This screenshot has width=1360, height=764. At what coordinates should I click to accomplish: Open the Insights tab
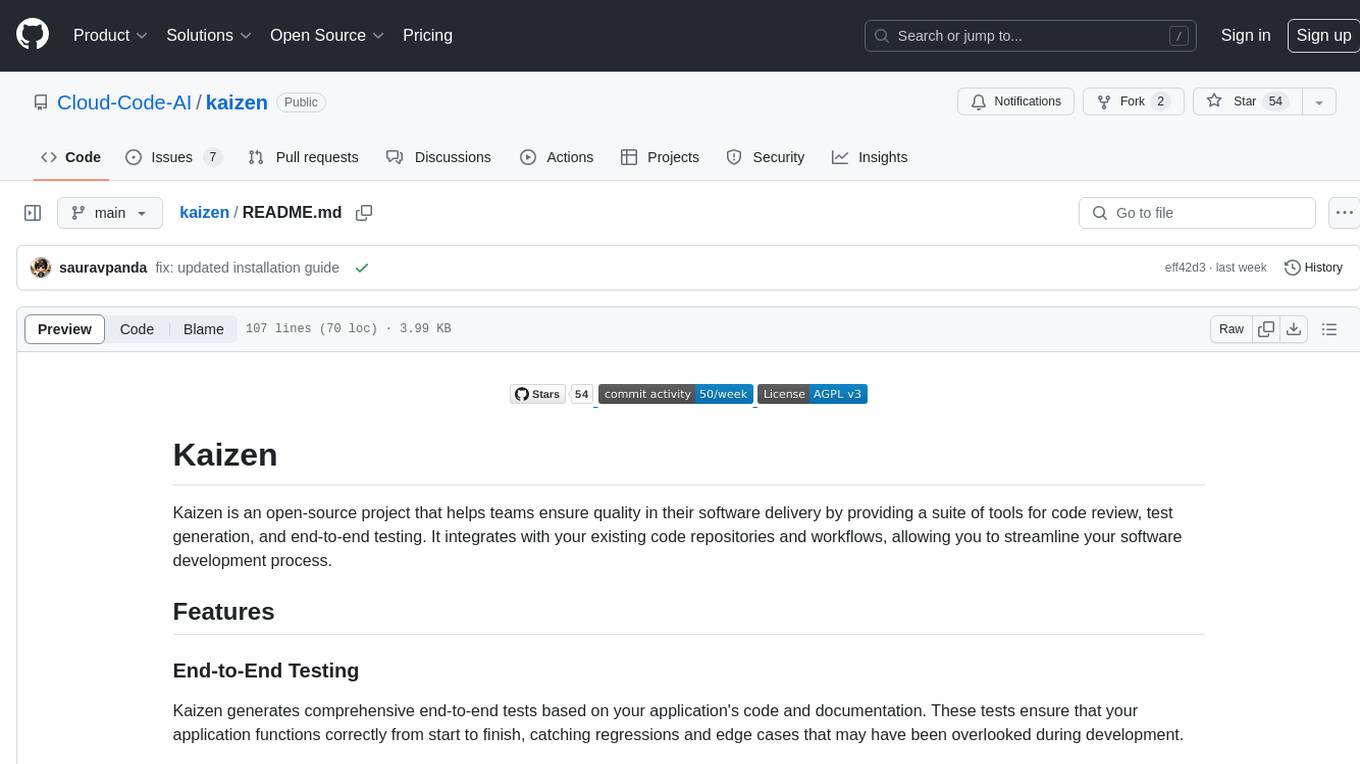(x=870, y=157)
